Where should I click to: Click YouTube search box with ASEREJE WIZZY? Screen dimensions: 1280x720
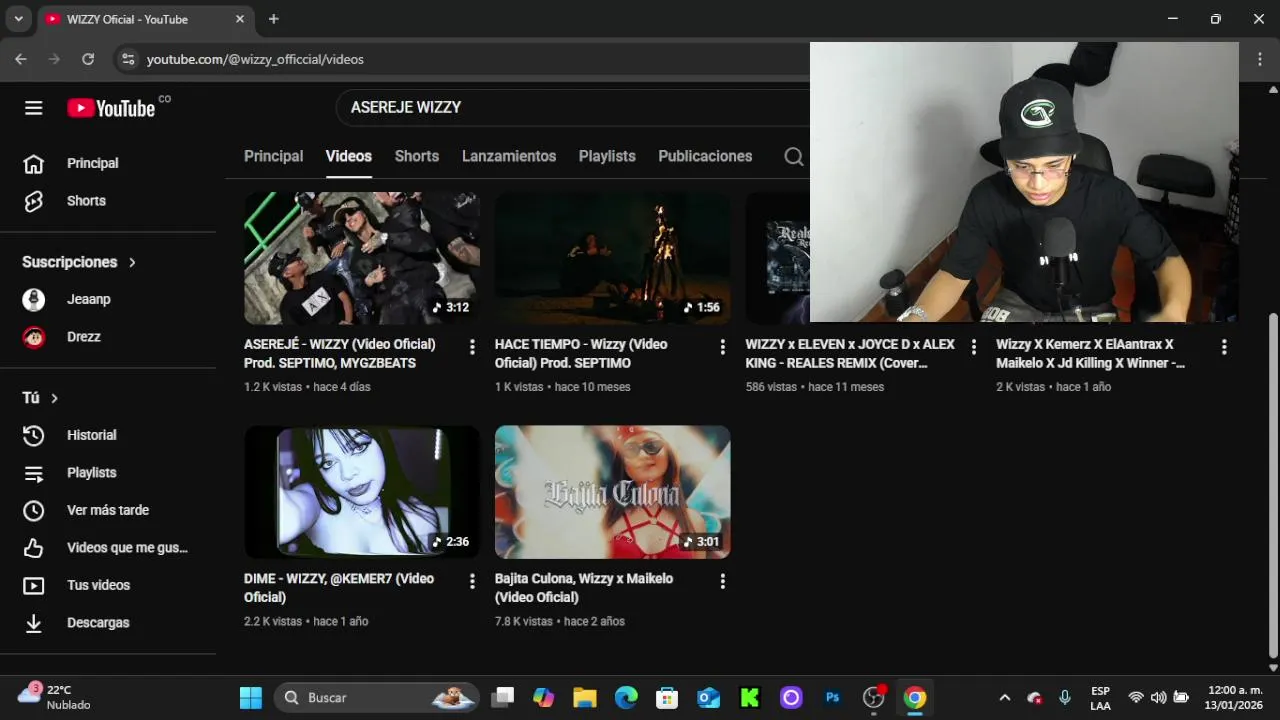[573, 107]
